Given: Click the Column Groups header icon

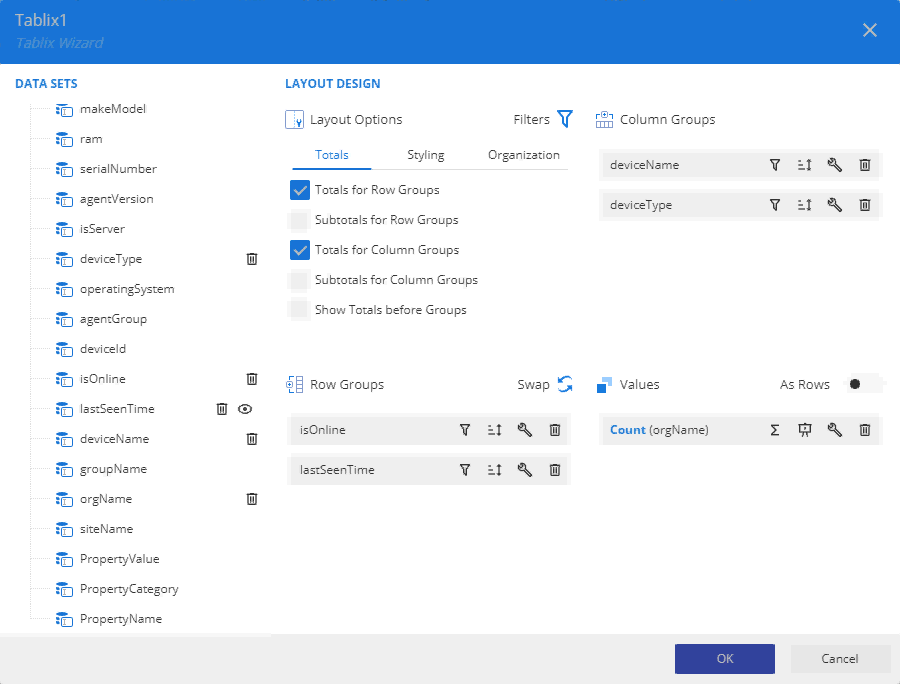Looking at the screenshot, I should click(604, 119).
